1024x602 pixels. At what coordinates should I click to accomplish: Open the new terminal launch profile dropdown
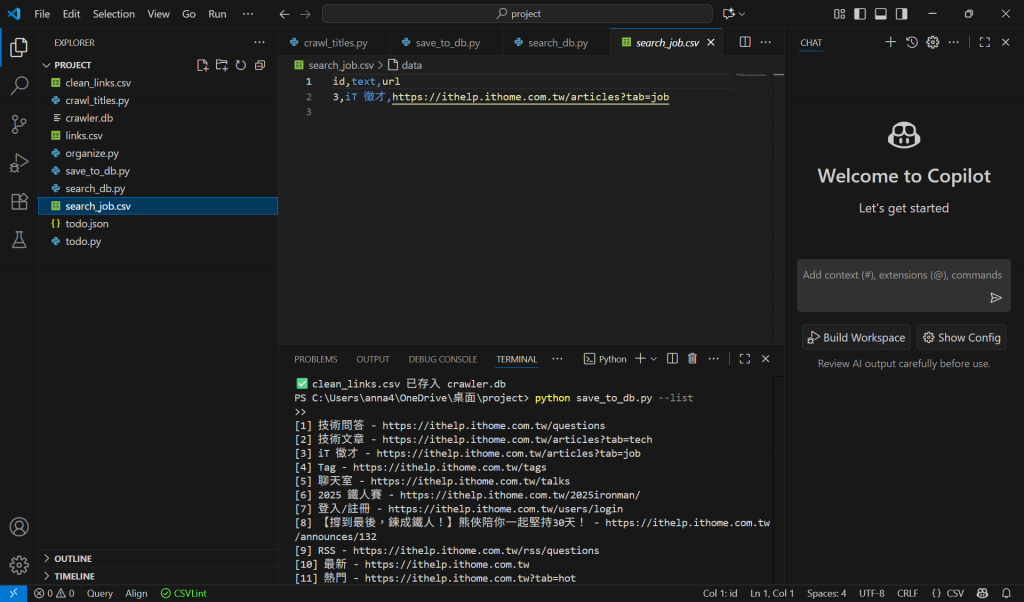tap(654, 359)
